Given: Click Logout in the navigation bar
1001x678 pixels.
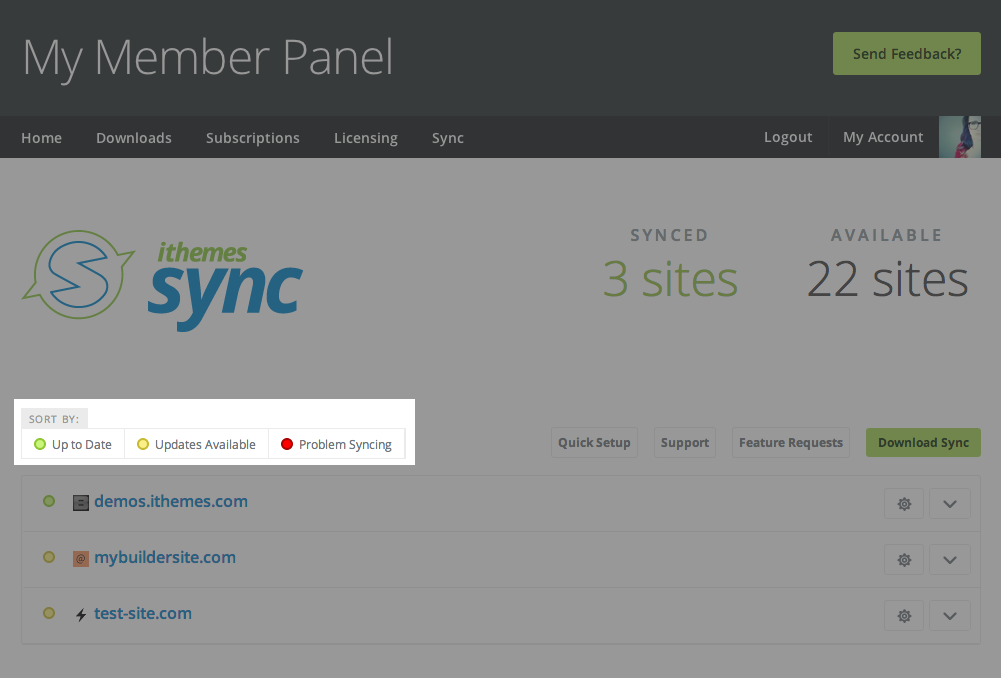Looking at the screenshot, I should pos(788,137).
